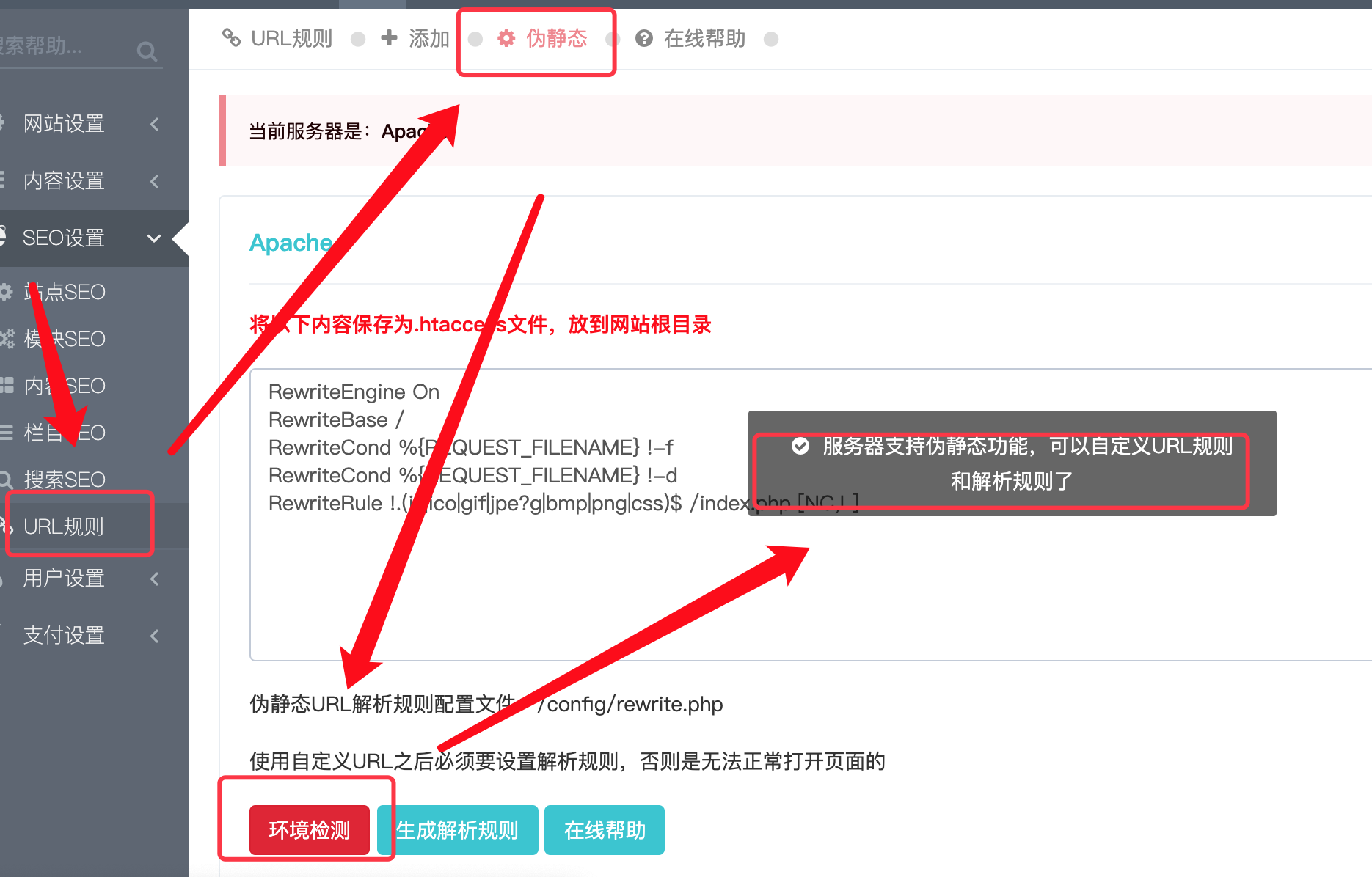1372x877 pixels.
Task: Click the /config/rewrite.php path text
Action: click(x=630, y=704)
